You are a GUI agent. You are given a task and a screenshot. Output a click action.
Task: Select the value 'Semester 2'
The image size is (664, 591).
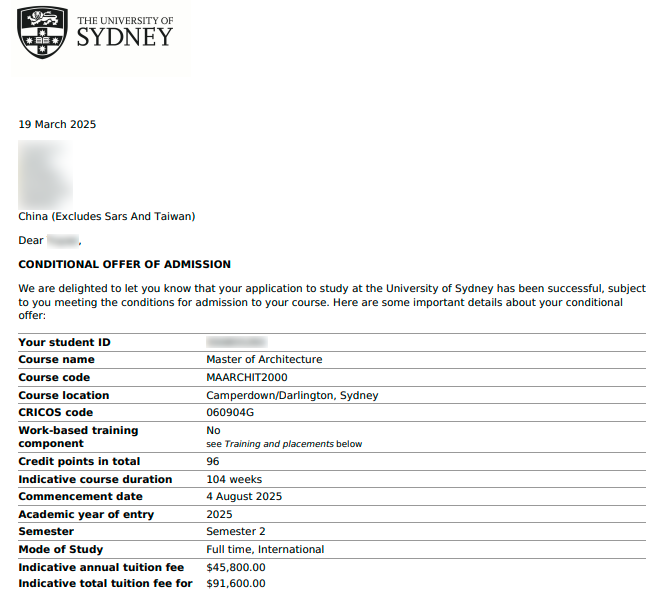[x=236, y=532]
